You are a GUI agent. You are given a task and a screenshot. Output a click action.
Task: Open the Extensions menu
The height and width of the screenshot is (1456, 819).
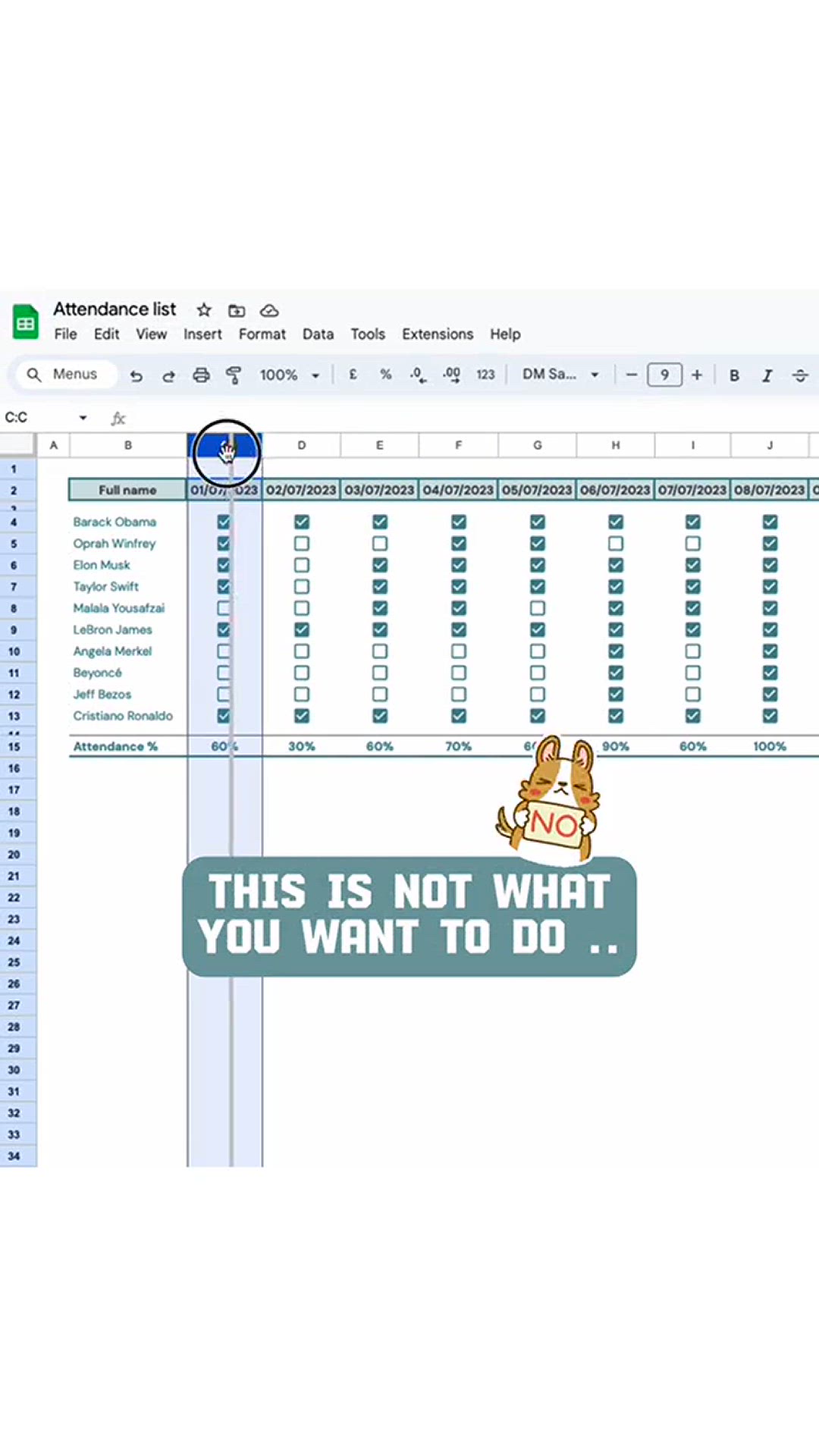click(x=438, y=334)
